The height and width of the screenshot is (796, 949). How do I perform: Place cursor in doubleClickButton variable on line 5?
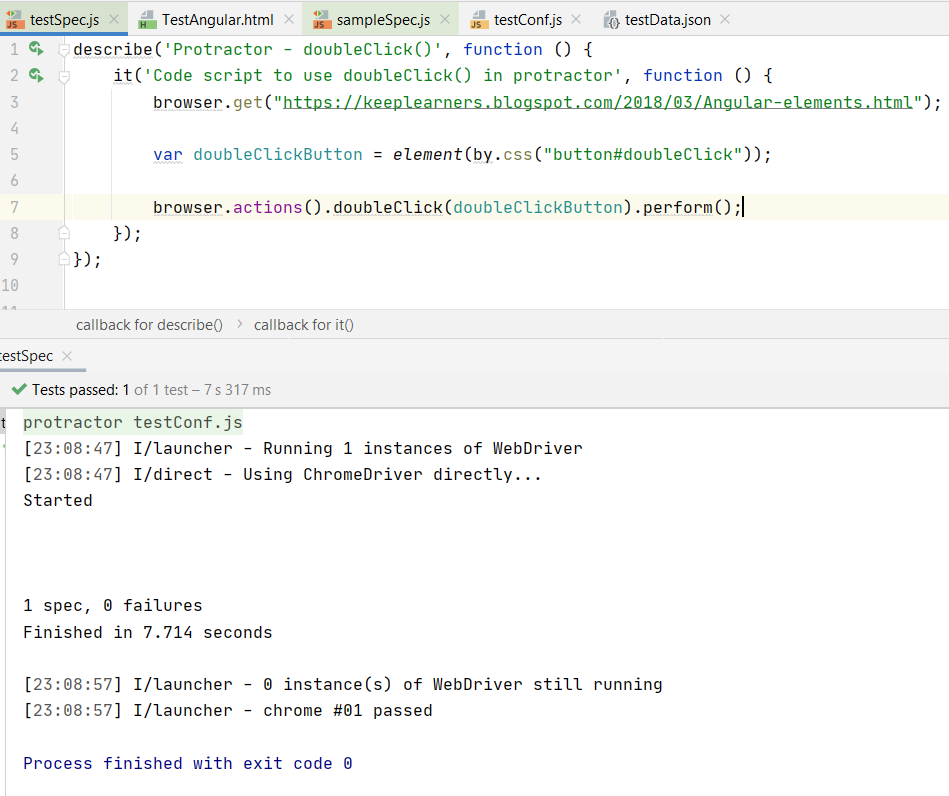click(278, 154)
